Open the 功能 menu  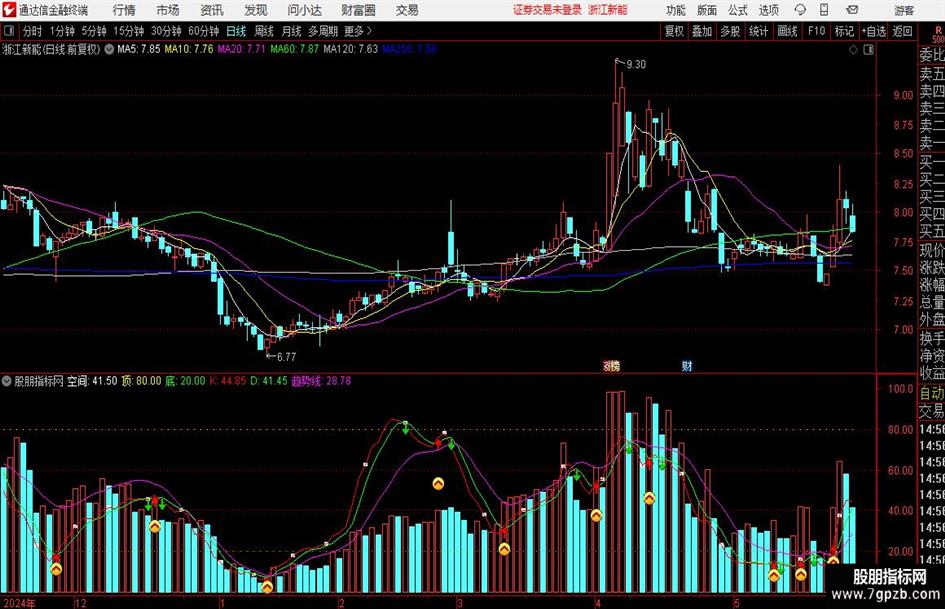[676, 10]
